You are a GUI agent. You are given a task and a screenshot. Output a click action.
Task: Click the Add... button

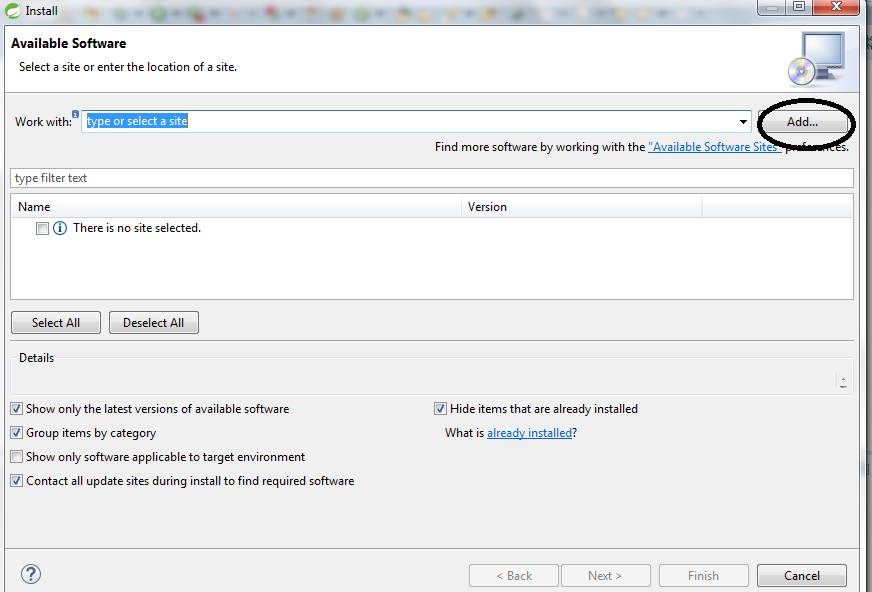tap(801, 121)
